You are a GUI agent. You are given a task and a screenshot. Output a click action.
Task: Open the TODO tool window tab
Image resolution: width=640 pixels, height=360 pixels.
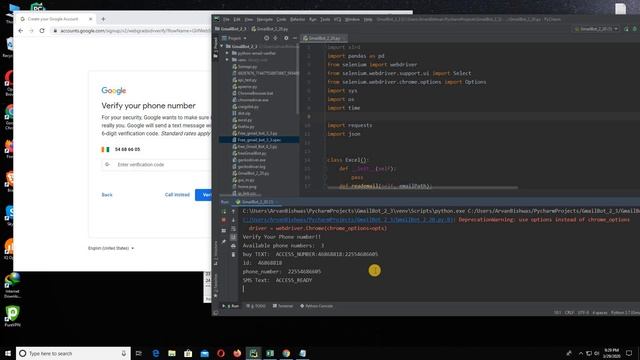pyautogui.click(x=256, y=306)
